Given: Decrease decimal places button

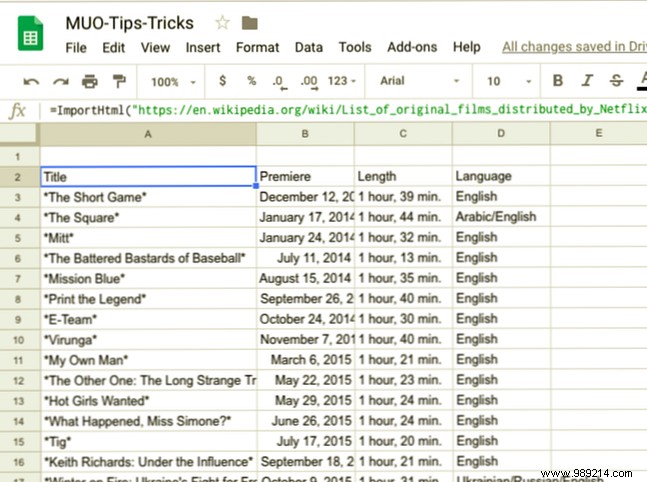Looking at the screenshot, I should (x=279, y=82).
